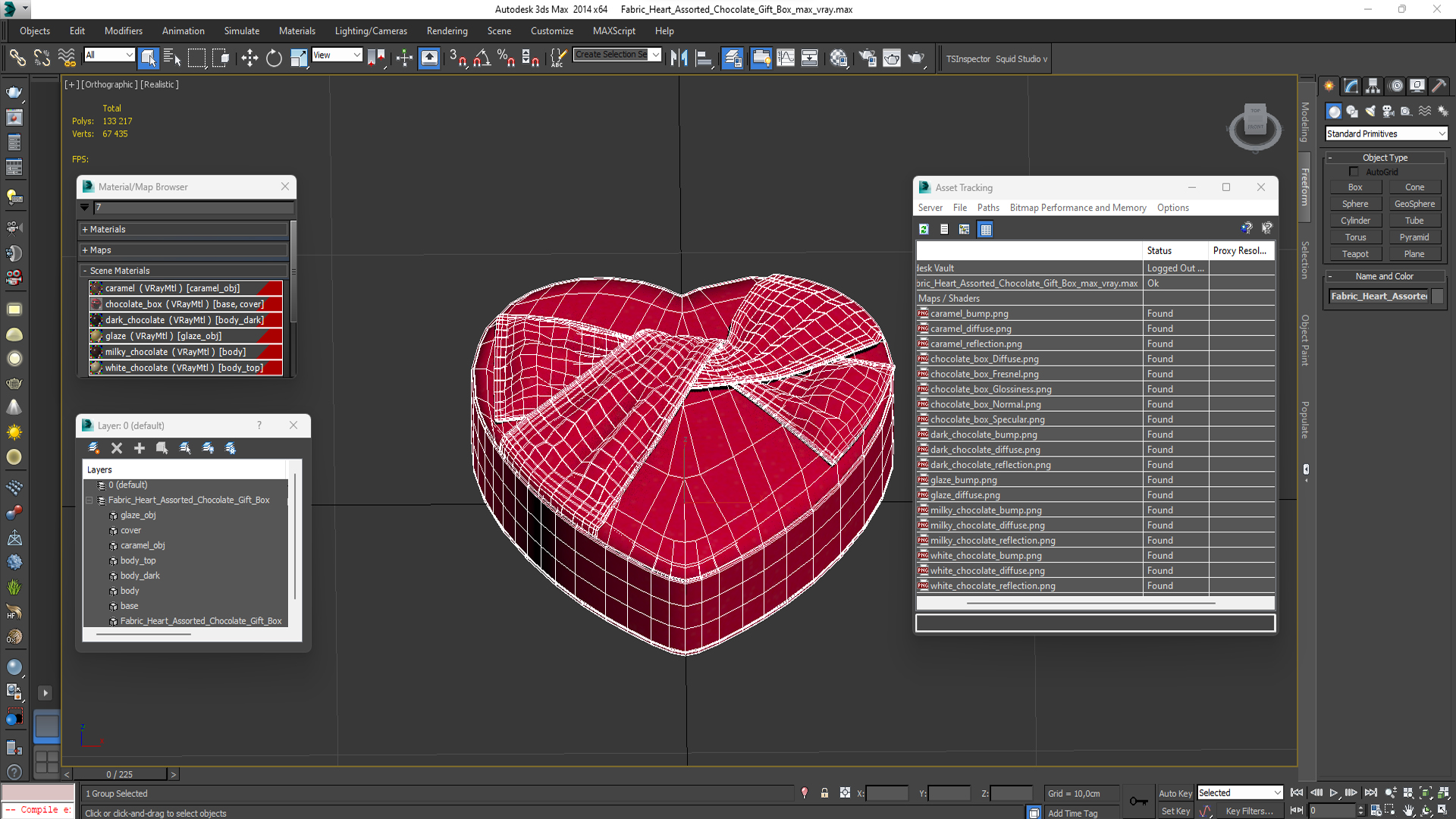Click the Key Filters button
Viewport: 1456px width, 819px height.
[1249, 811]
